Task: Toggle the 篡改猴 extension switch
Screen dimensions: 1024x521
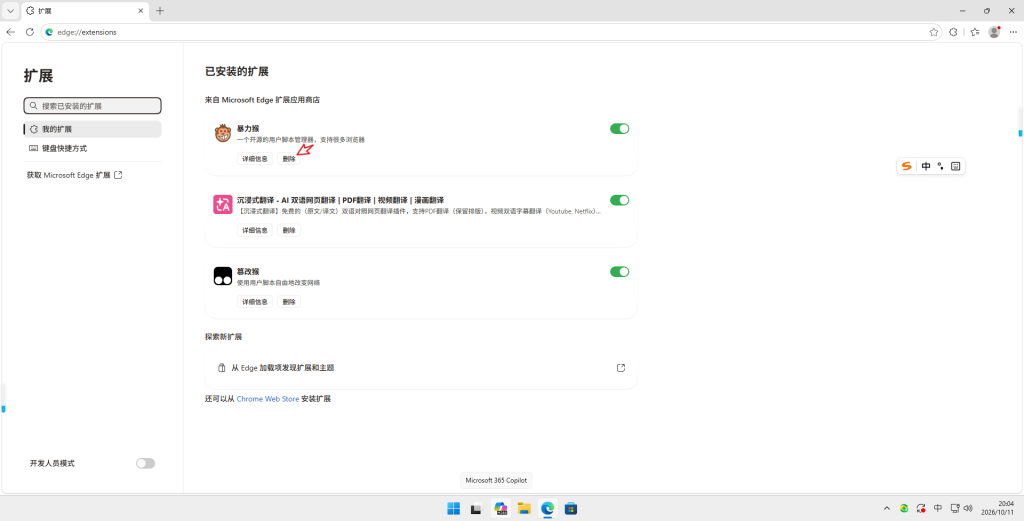Action: point(619,272)
